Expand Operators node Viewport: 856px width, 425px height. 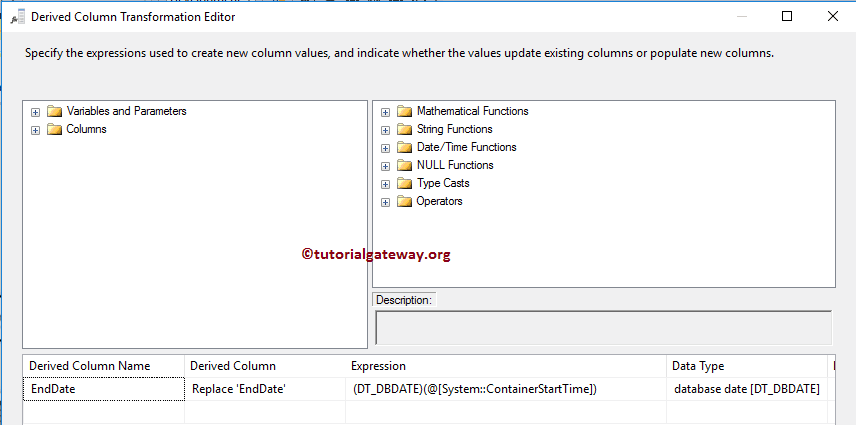point(385,202)
